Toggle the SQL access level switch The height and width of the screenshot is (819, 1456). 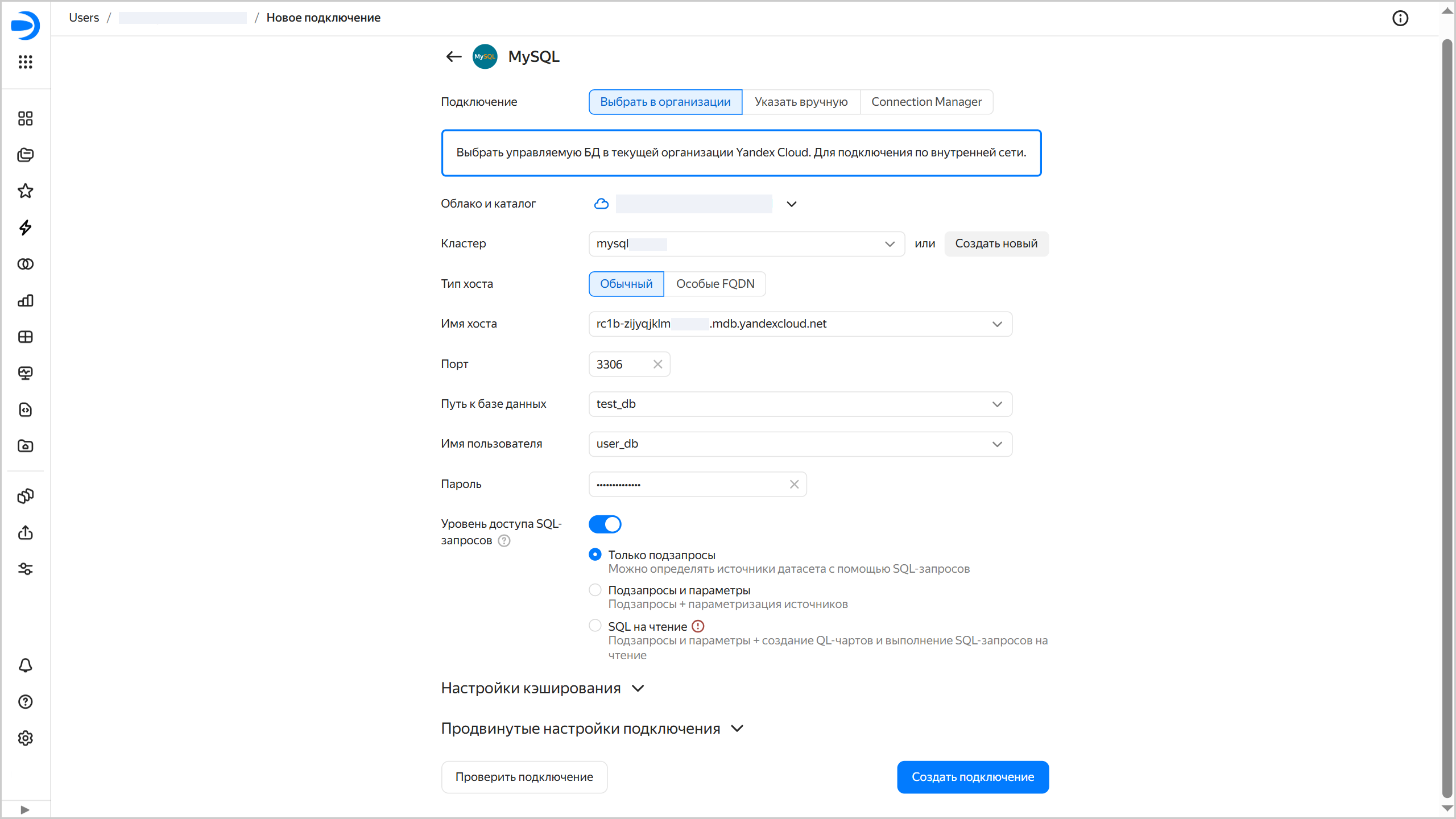tap(605, 524)
